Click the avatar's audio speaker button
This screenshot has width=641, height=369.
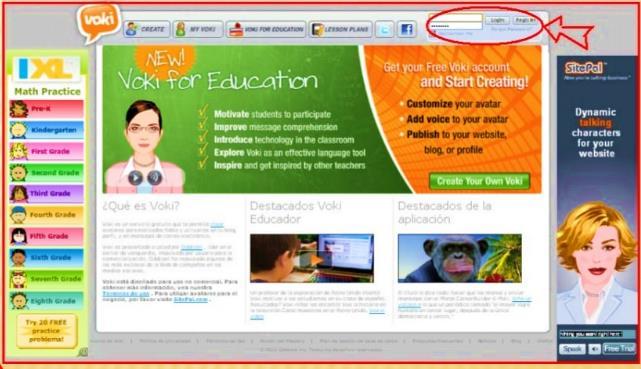click(155, 178)
